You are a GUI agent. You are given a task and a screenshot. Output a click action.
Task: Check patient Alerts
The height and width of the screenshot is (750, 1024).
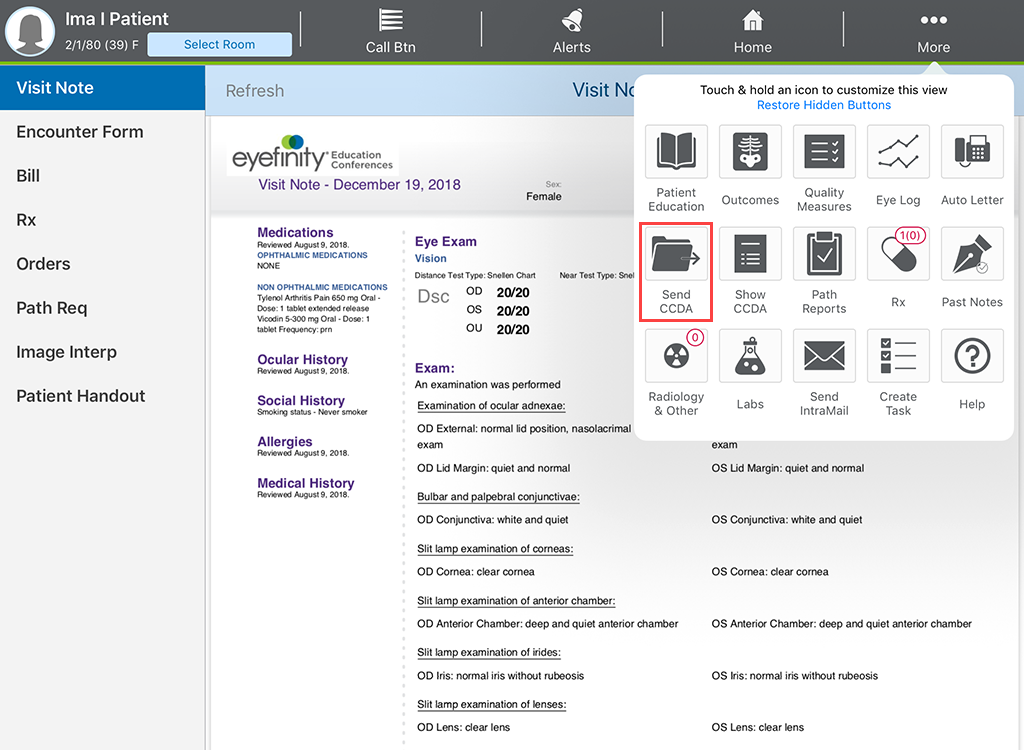point(571,31)
